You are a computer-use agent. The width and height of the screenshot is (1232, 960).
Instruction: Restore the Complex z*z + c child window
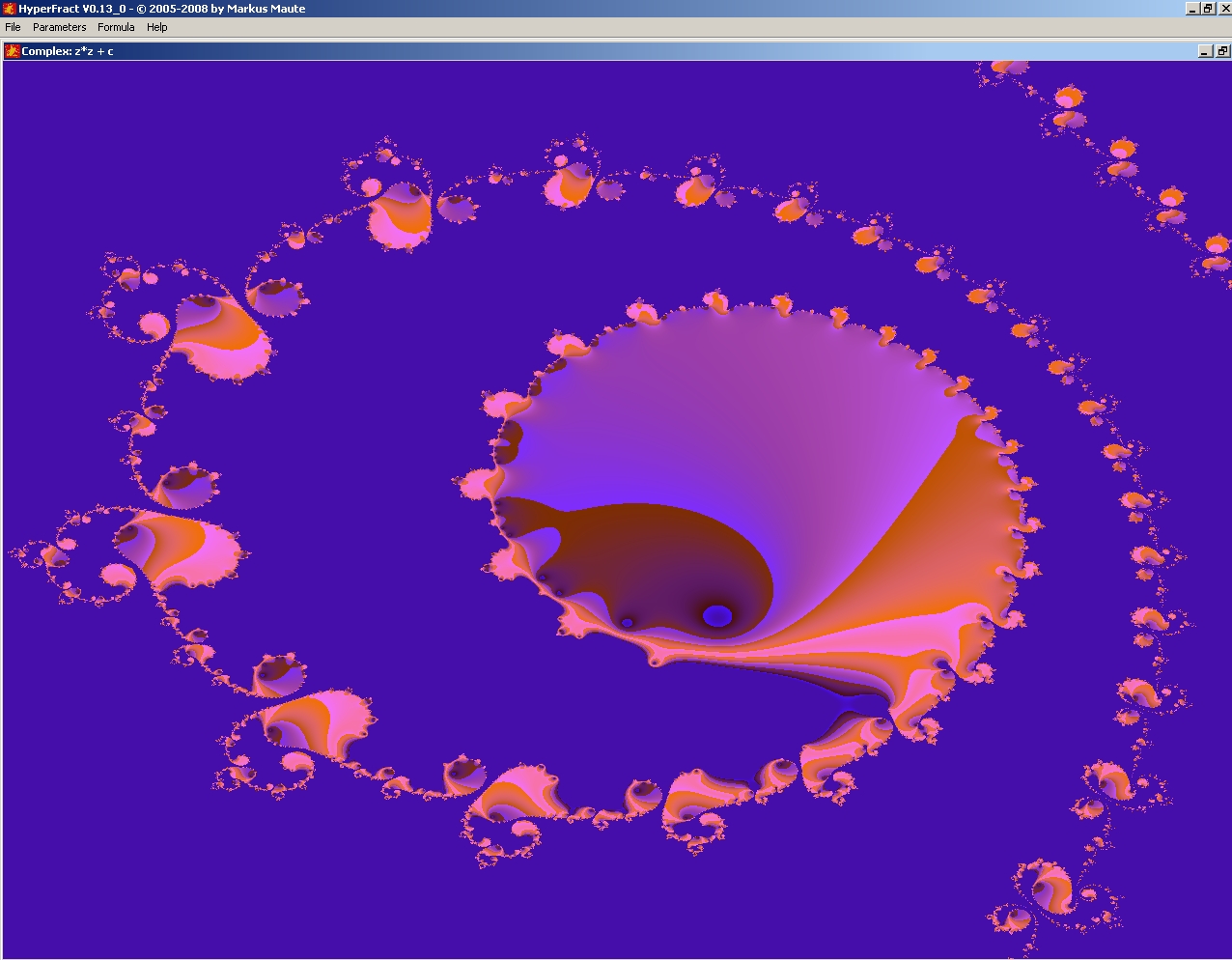click(1221, 51)
